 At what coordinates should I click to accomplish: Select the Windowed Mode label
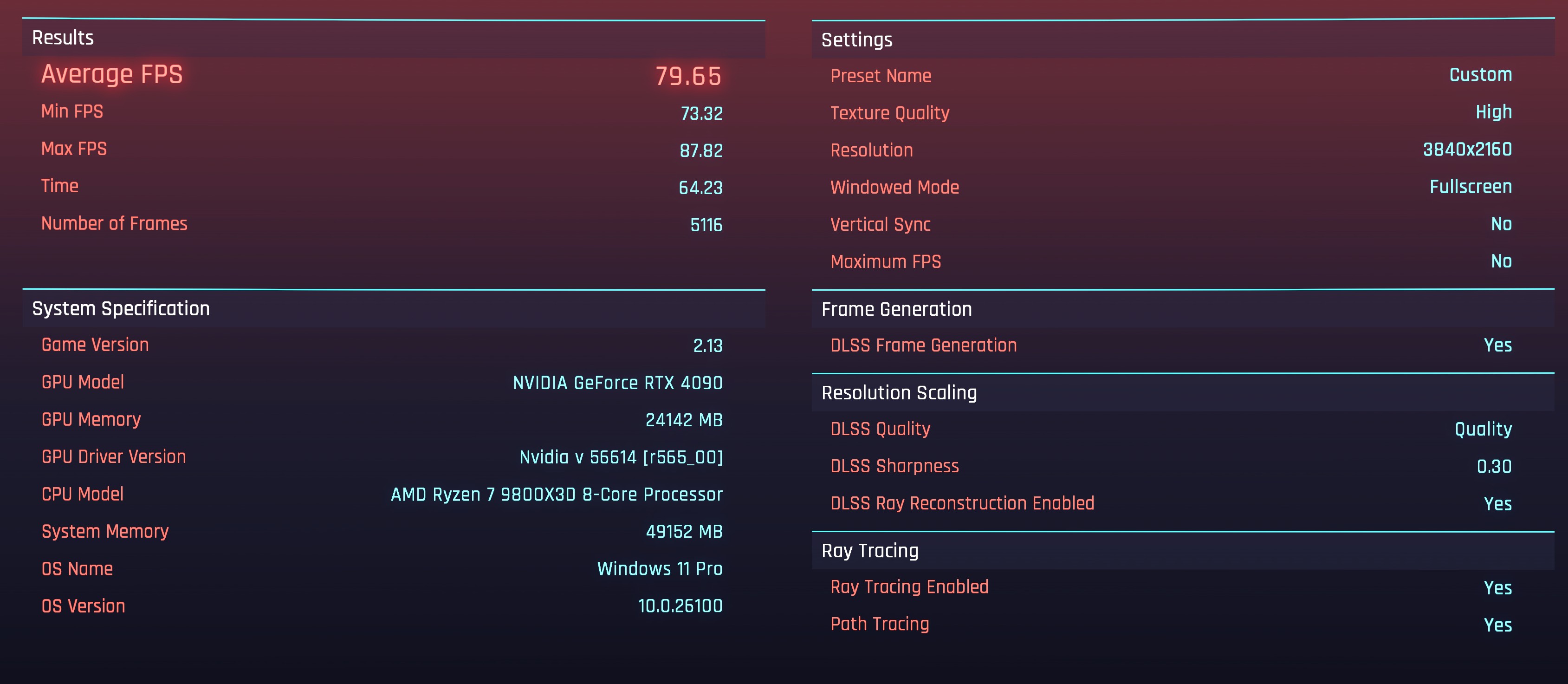point(895,188)
